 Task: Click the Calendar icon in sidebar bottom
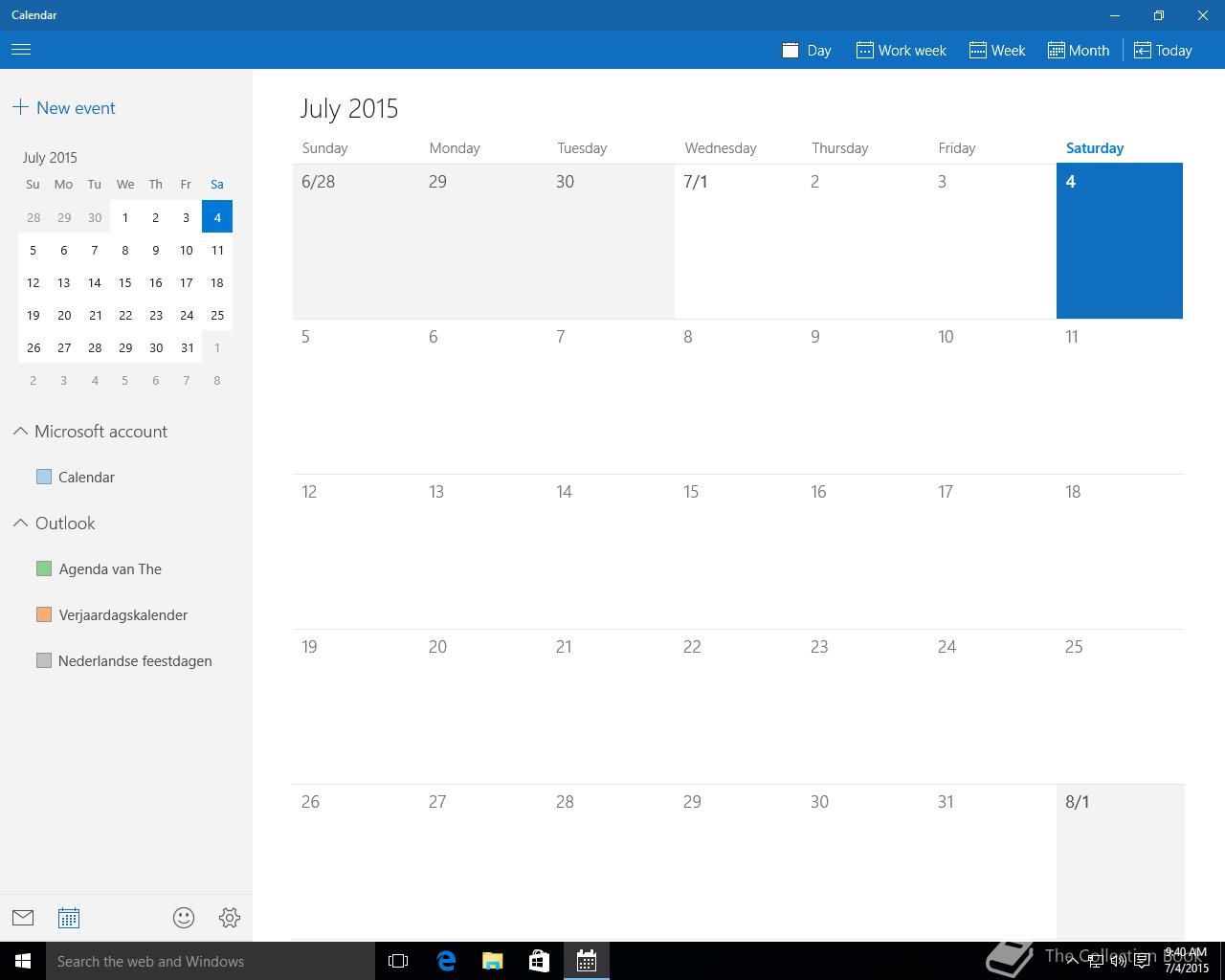point(69,918)
